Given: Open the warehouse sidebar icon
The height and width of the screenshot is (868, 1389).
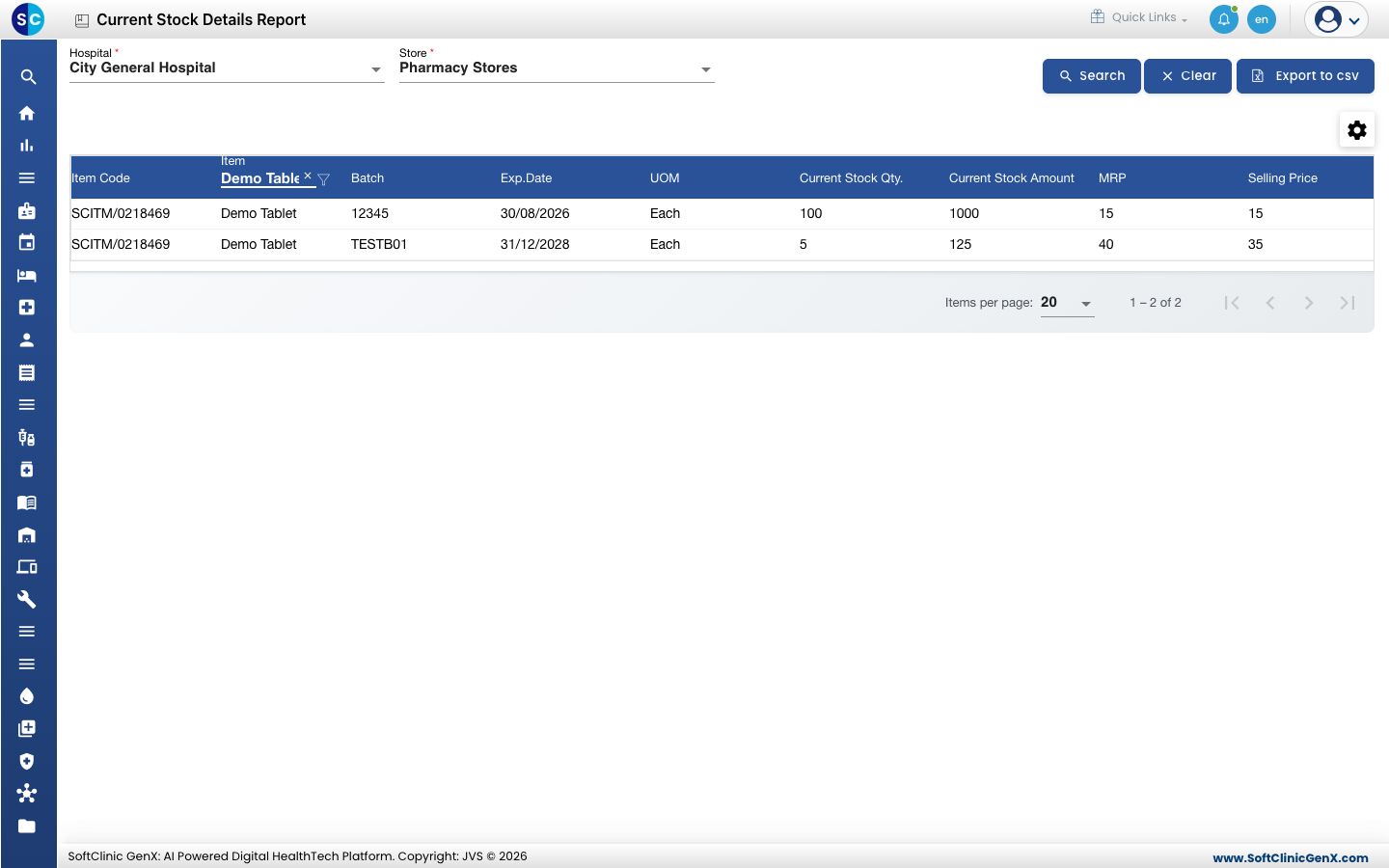Looking at the screenshot, I should 27,534.
